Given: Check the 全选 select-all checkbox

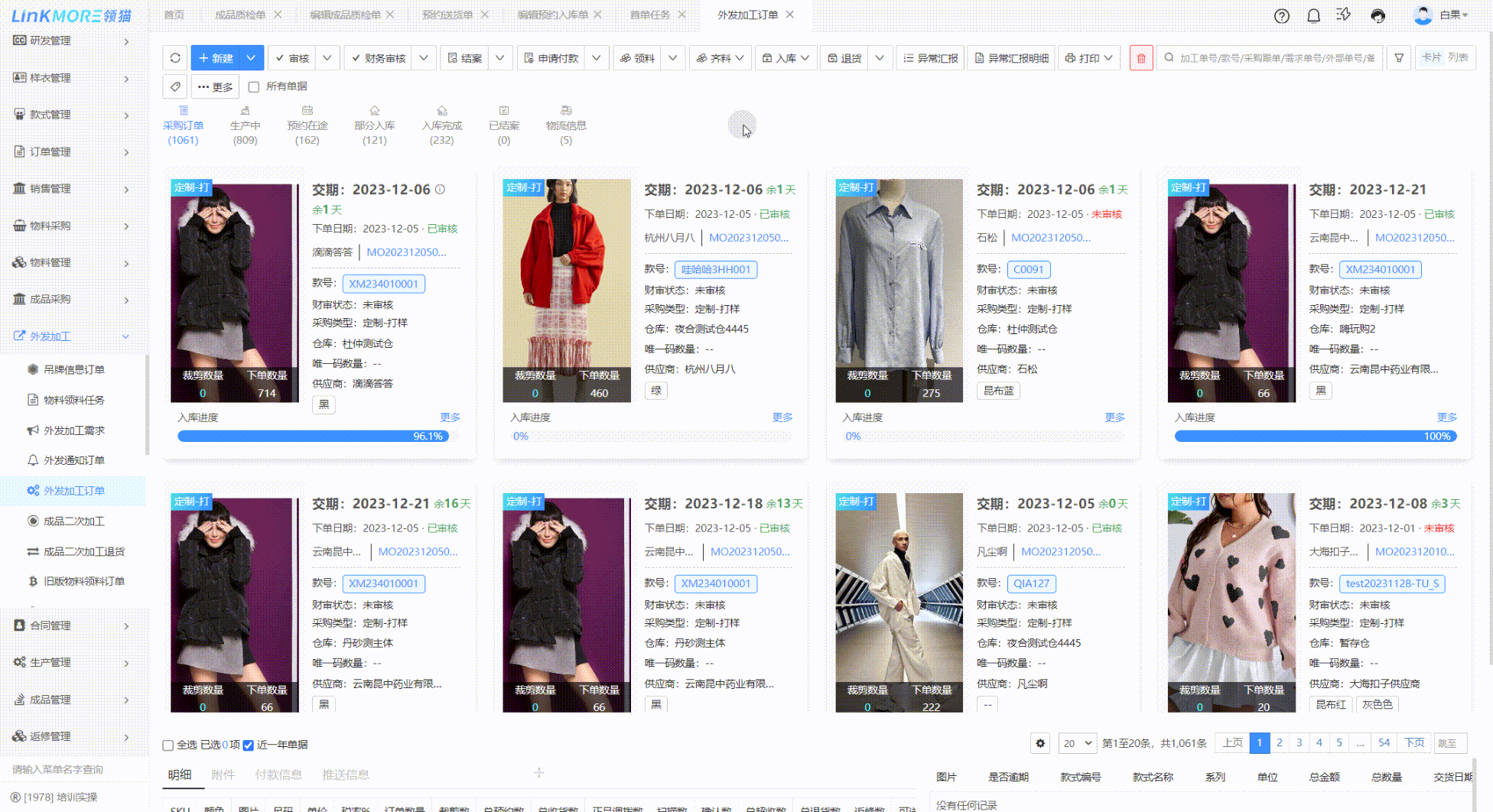Looking at the screenshot, I should pos(168,745).
